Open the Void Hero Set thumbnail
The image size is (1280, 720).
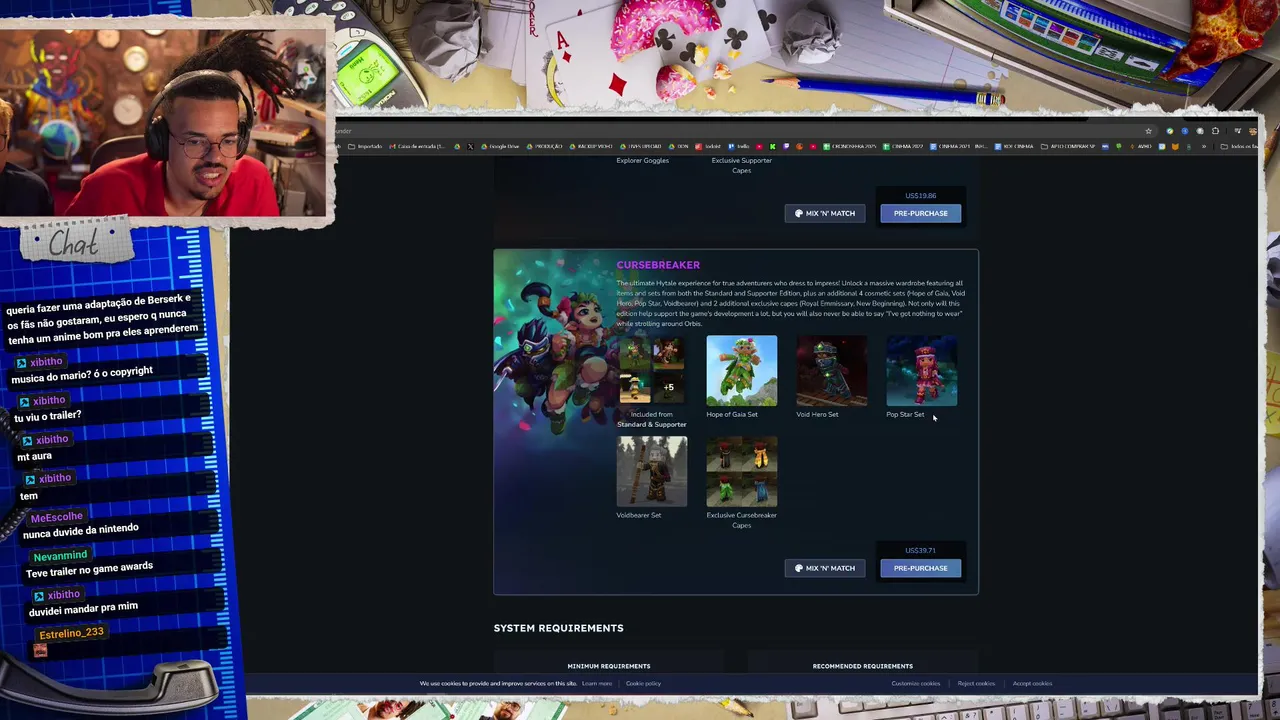(831, 371)
